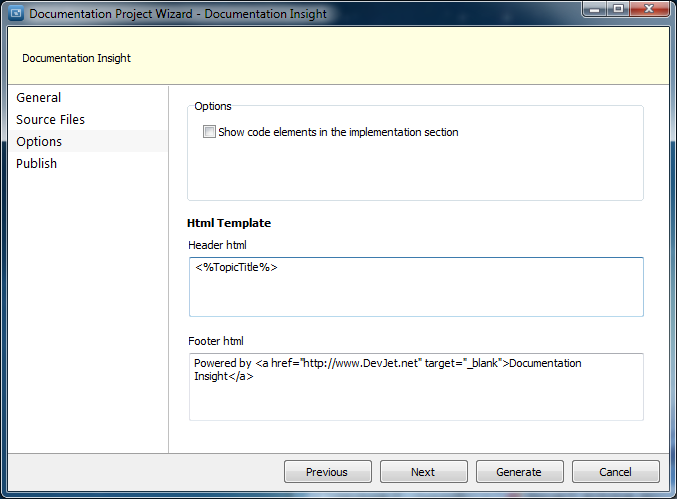Click inside the Footer html text box

(416, 387)
